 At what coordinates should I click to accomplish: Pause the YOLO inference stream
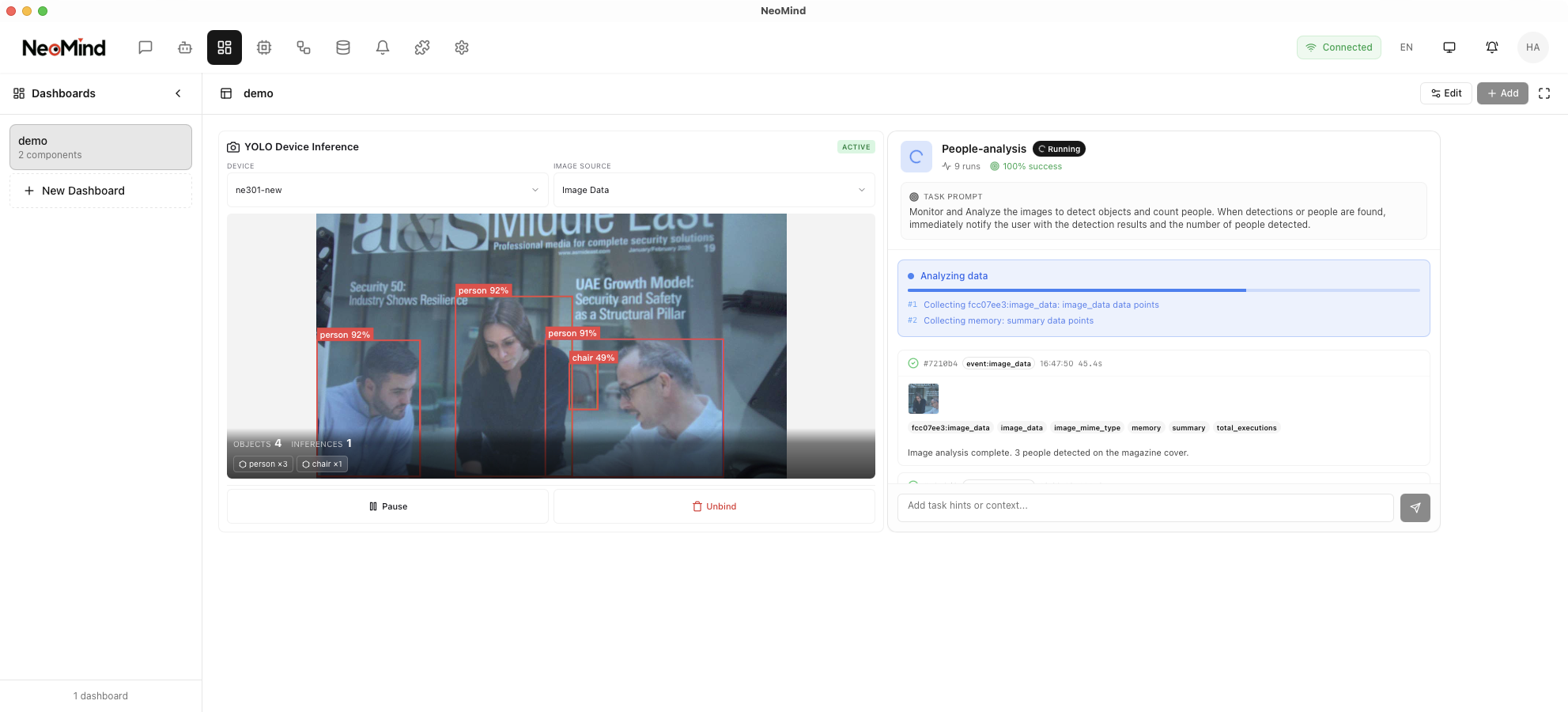pyautogui.click(x=387, y=506)
